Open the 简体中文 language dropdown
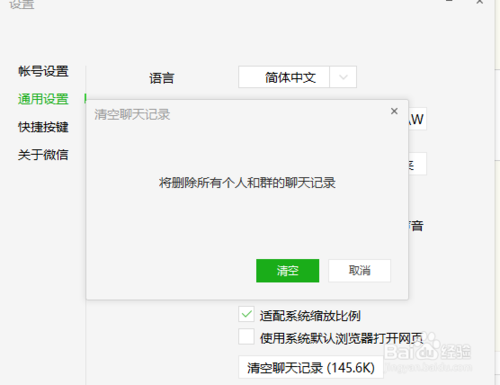500x385 pixels. tap(297, 77)
